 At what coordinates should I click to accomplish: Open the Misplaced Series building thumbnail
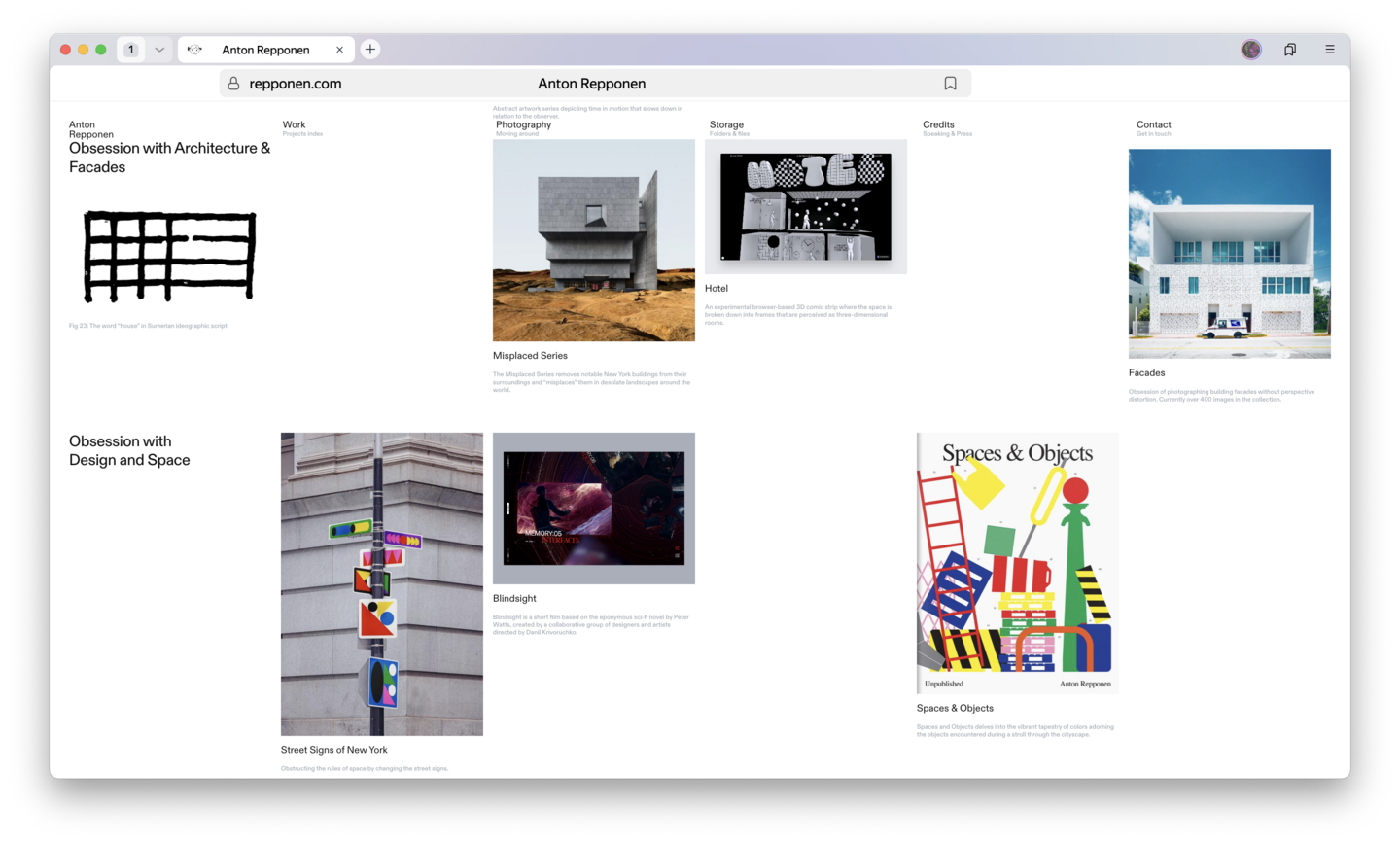coord(593,240)
